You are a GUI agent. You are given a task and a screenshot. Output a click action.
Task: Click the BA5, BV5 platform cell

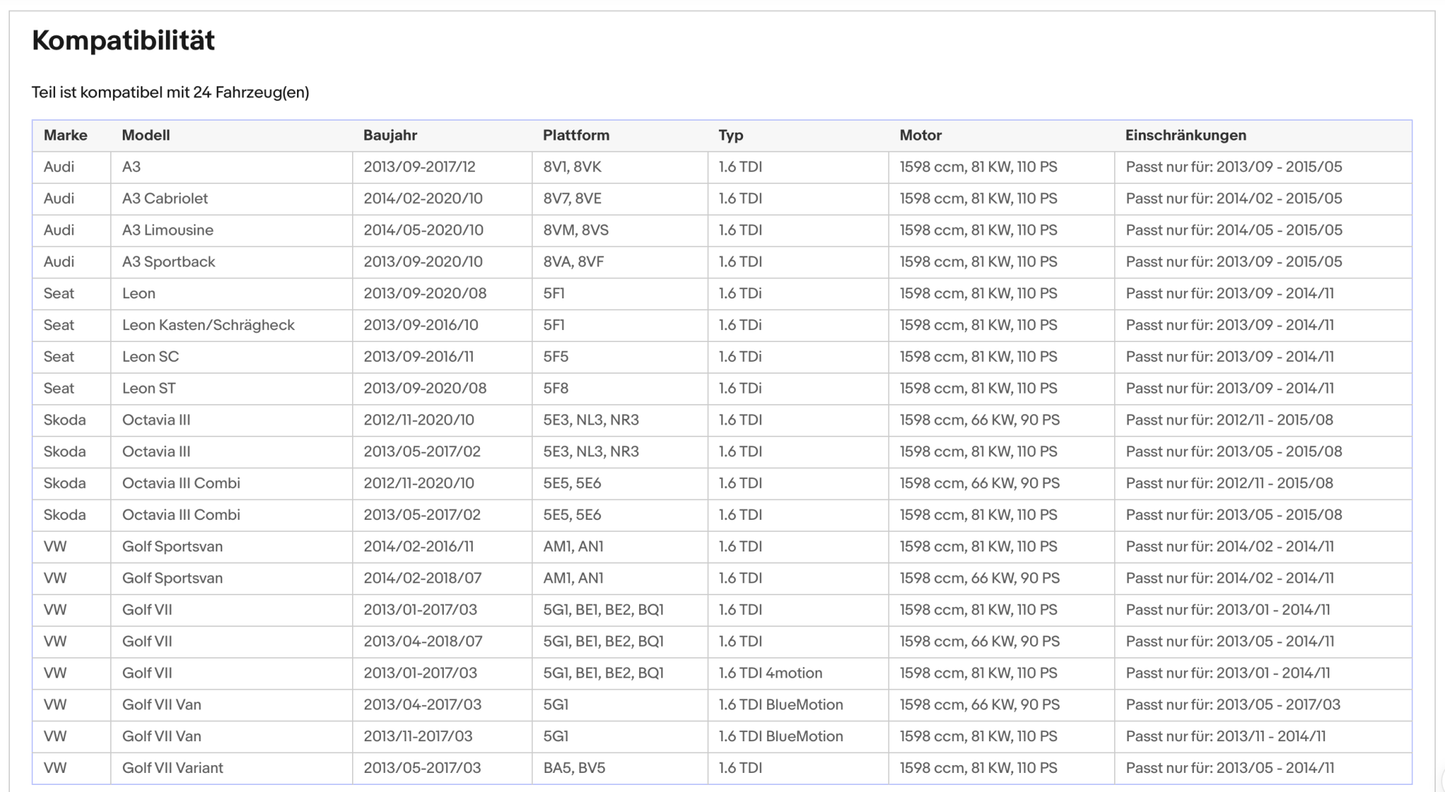620,768
